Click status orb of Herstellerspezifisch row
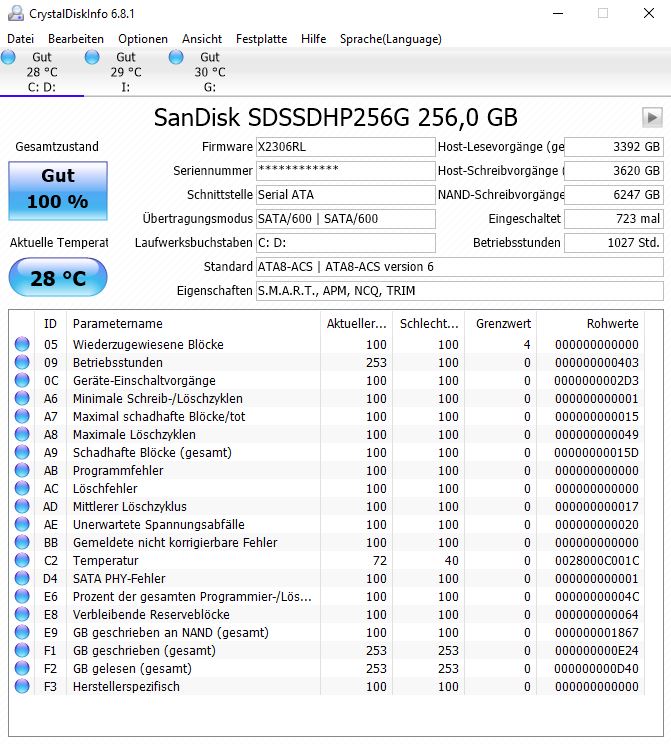Viewport: 671px width, 744px height. click(x=22, y=687)
